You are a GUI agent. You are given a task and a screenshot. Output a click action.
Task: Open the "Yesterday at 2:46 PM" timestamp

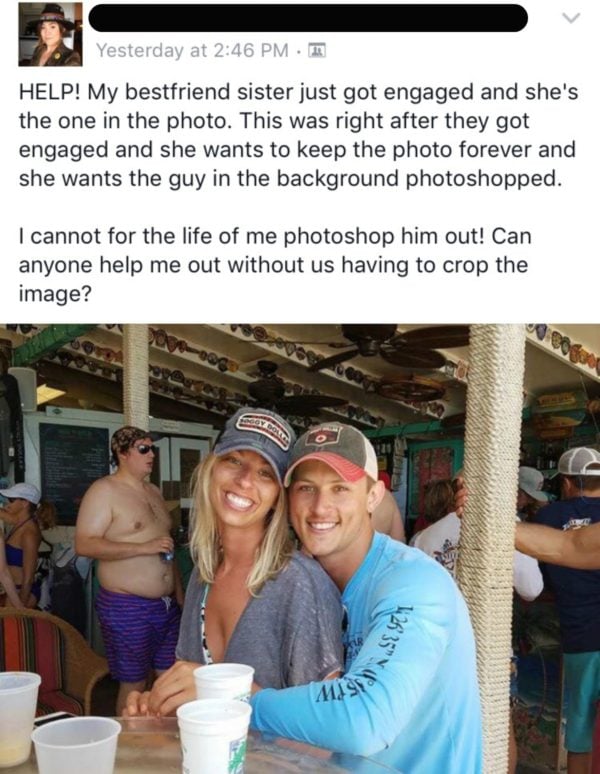(x=192, y=50)
